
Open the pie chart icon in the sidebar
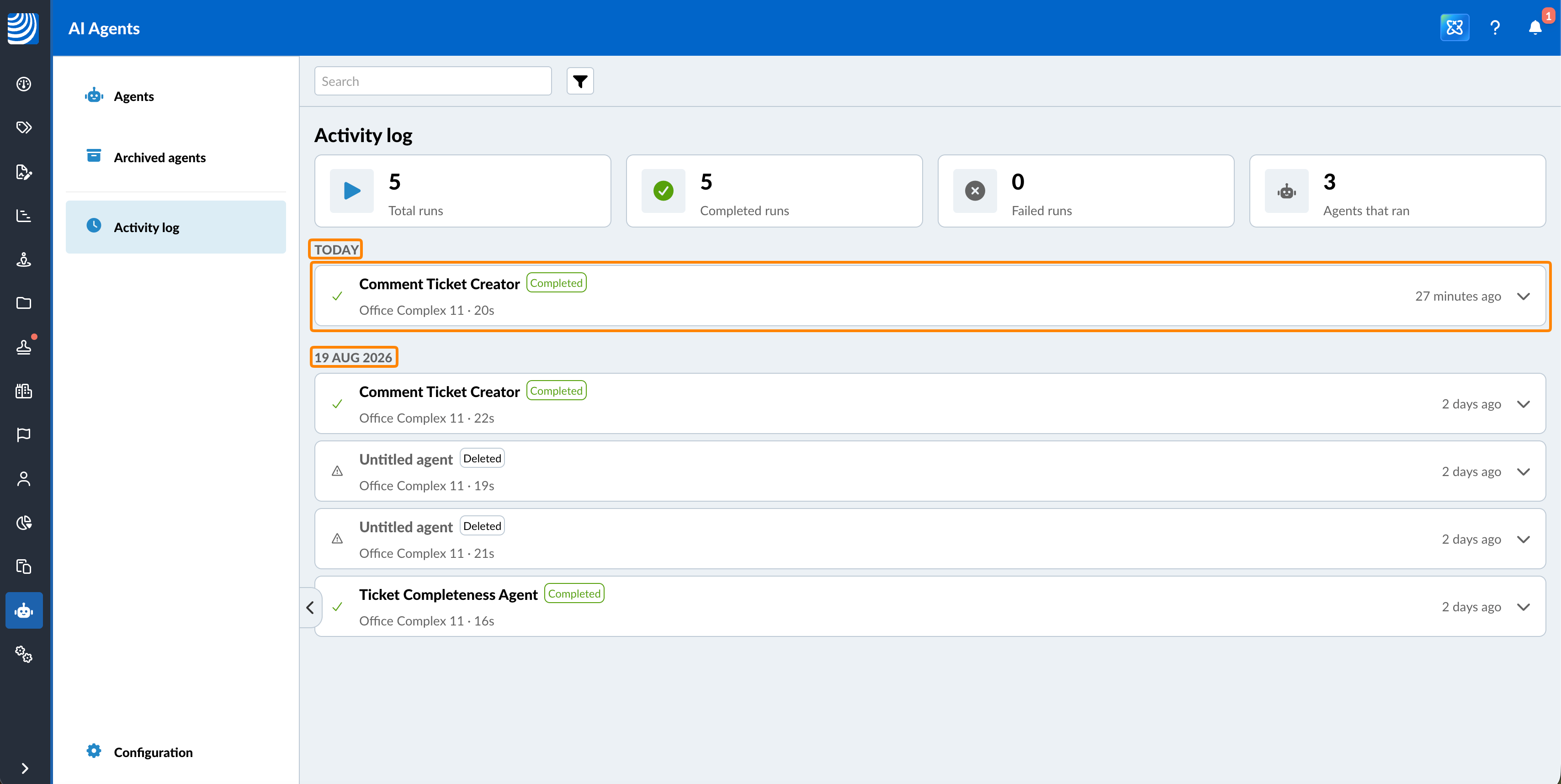click(x=24, y=523)
